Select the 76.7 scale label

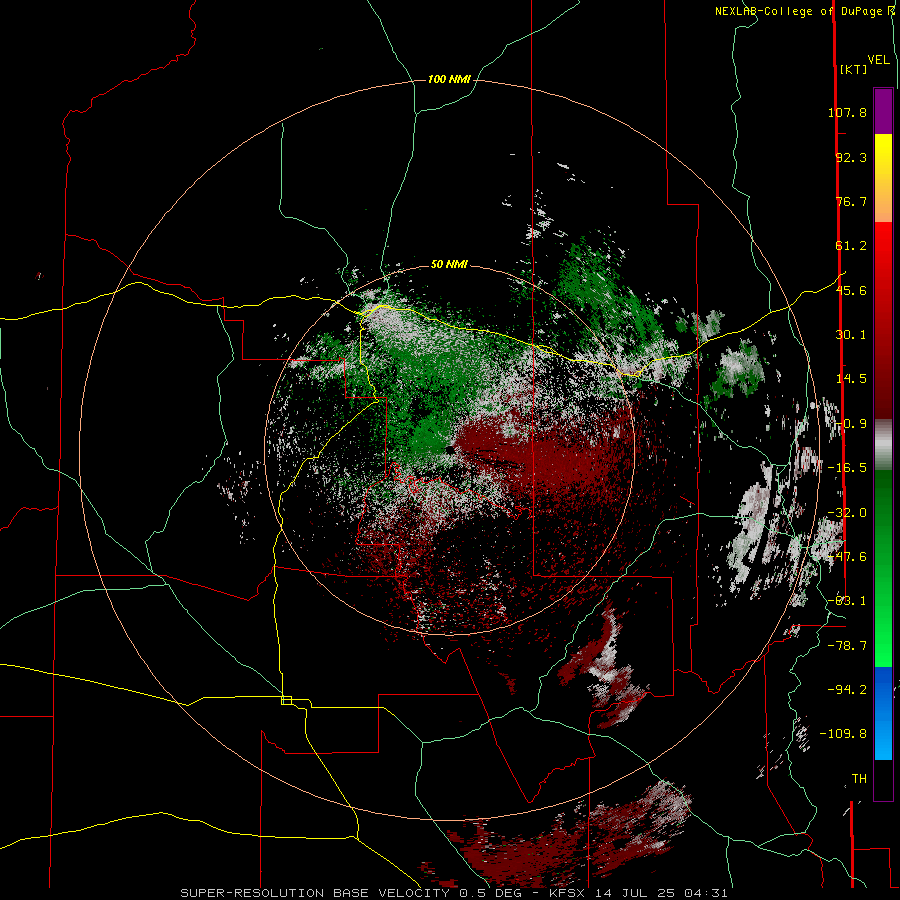pyautogui.click(x=851, y=201)
